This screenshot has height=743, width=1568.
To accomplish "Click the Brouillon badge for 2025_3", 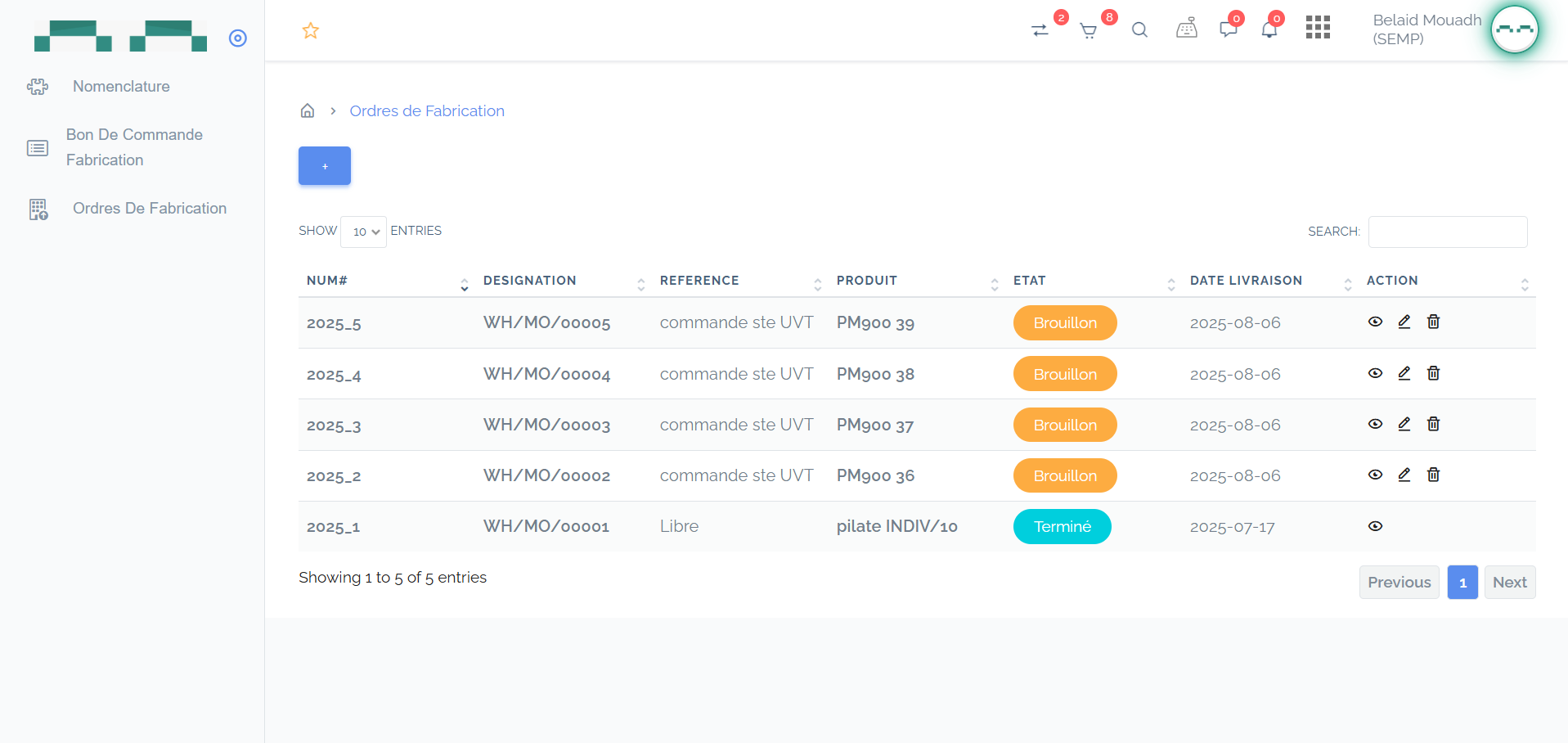I will point(1065,425).
